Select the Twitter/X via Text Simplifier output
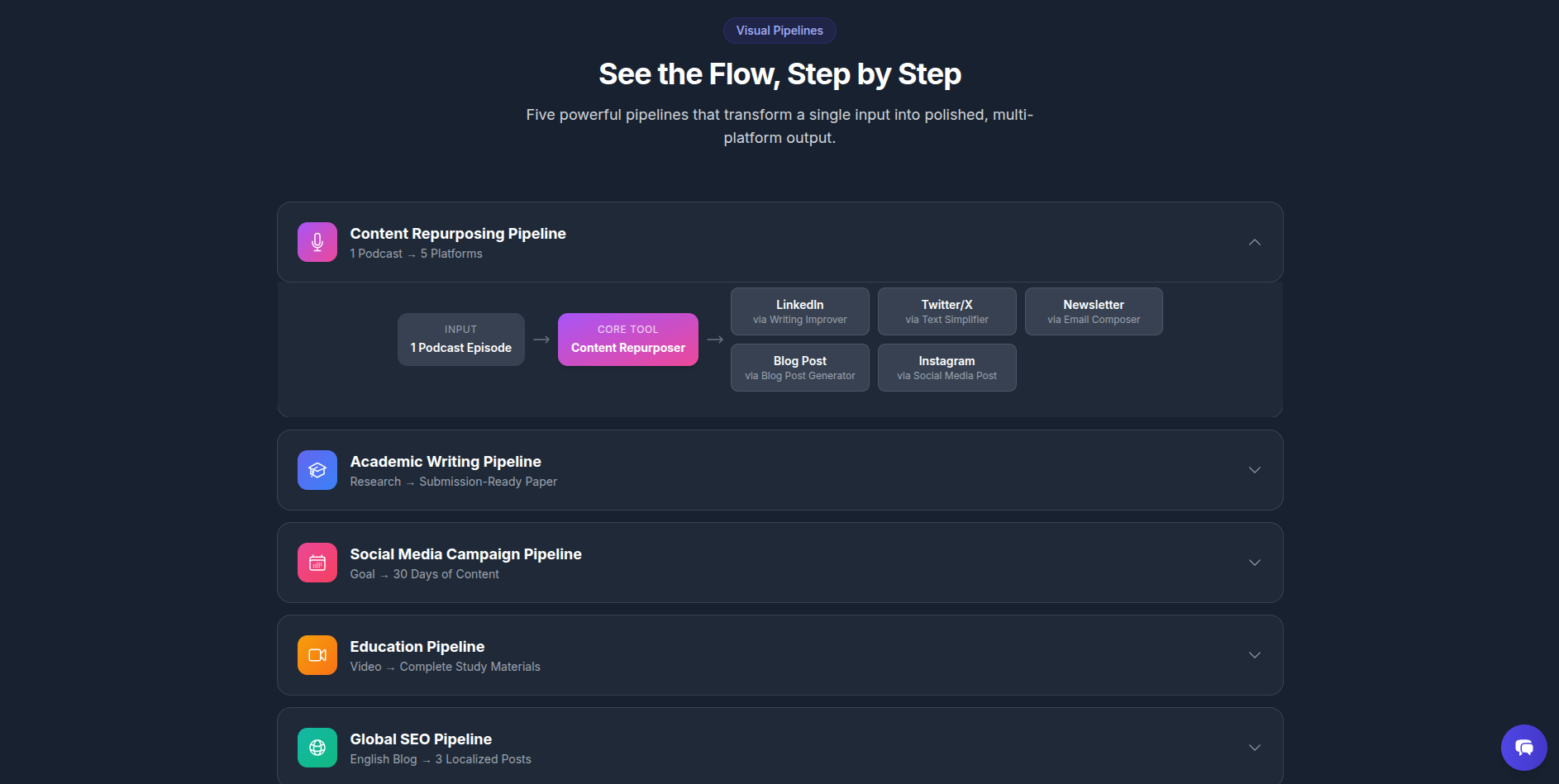 tap(946, 311)
